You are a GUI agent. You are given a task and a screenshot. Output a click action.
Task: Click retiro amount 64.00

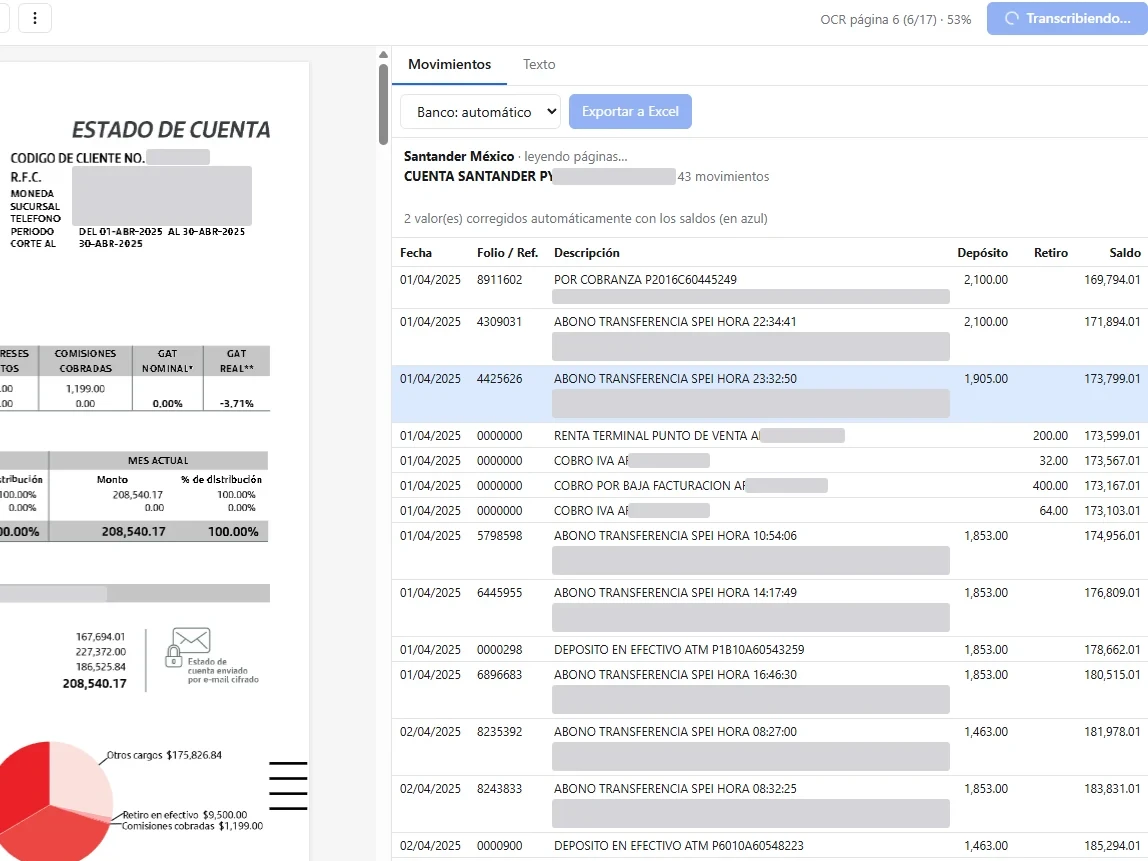[x=1053, y=510]
